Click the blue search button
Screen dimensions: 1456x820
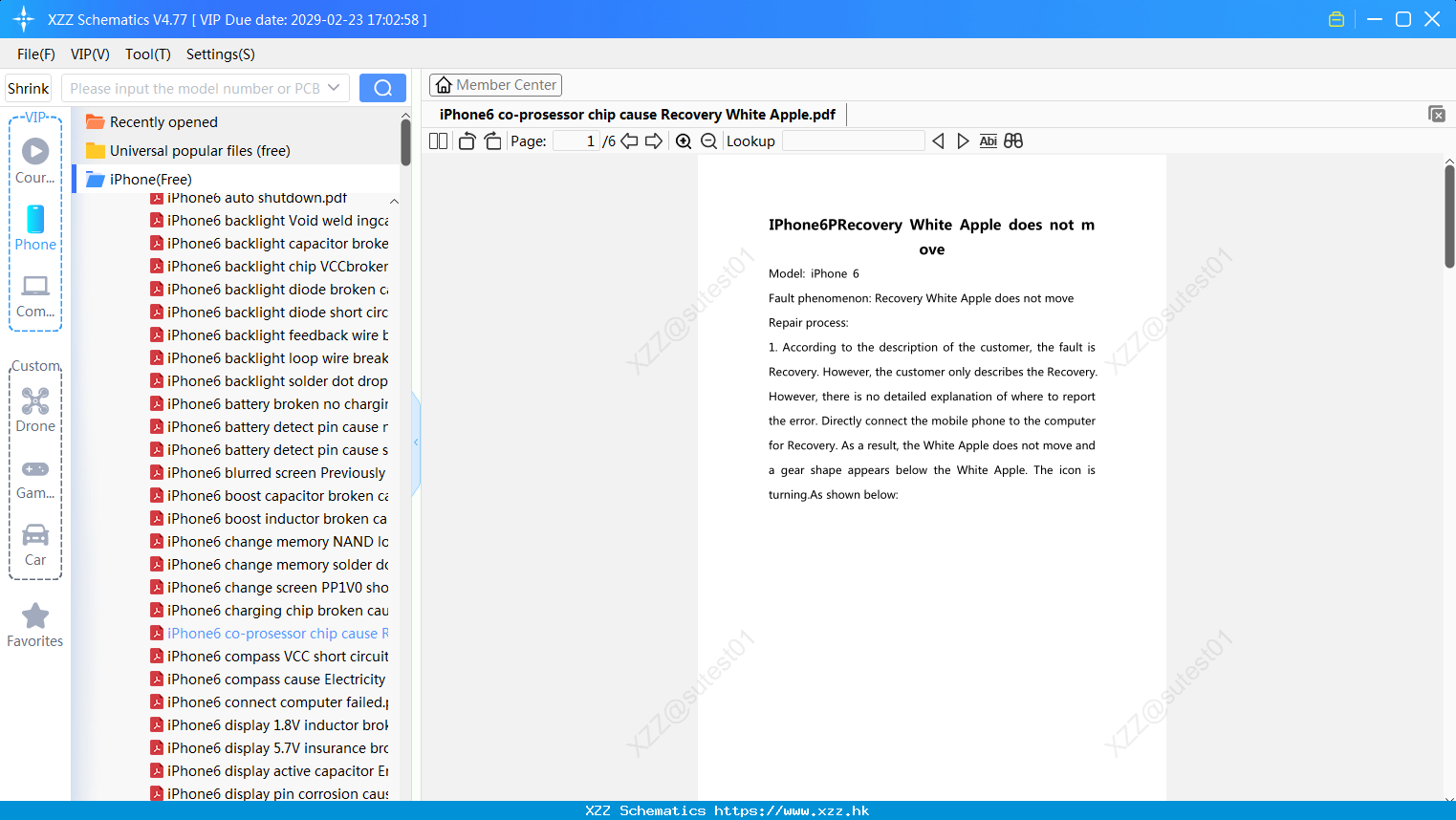(382, 88)
